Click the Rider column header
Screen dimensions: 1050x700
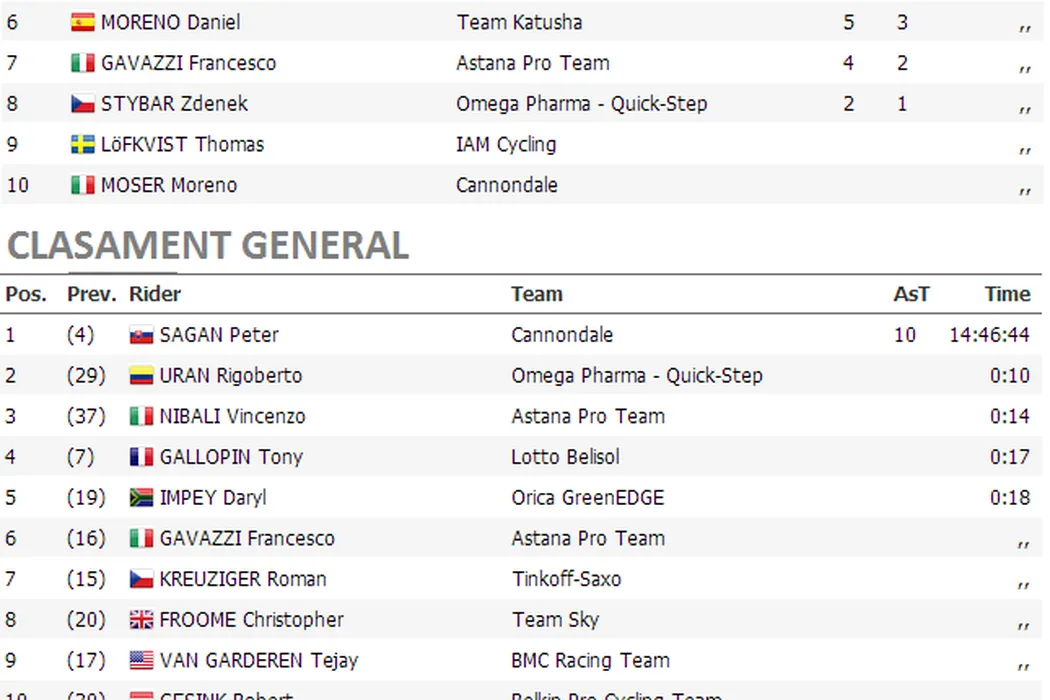[155, 294]
